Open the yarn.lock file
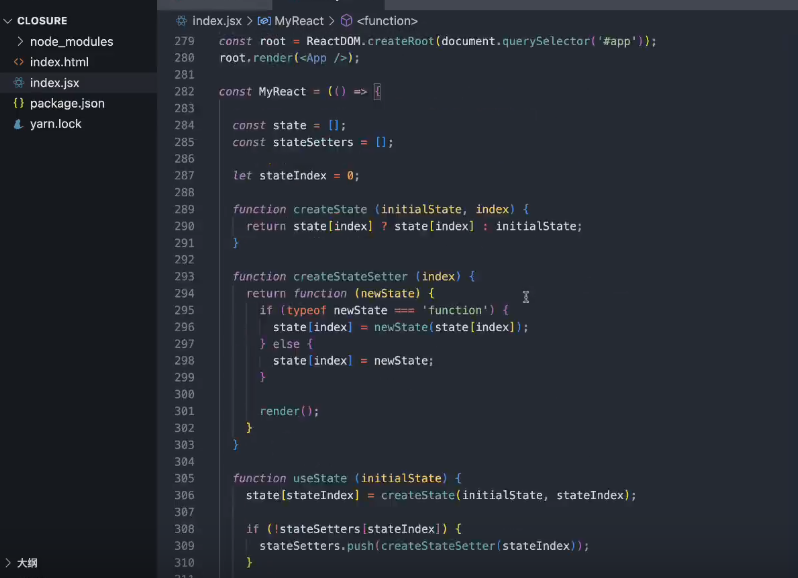 click(55, 124)
